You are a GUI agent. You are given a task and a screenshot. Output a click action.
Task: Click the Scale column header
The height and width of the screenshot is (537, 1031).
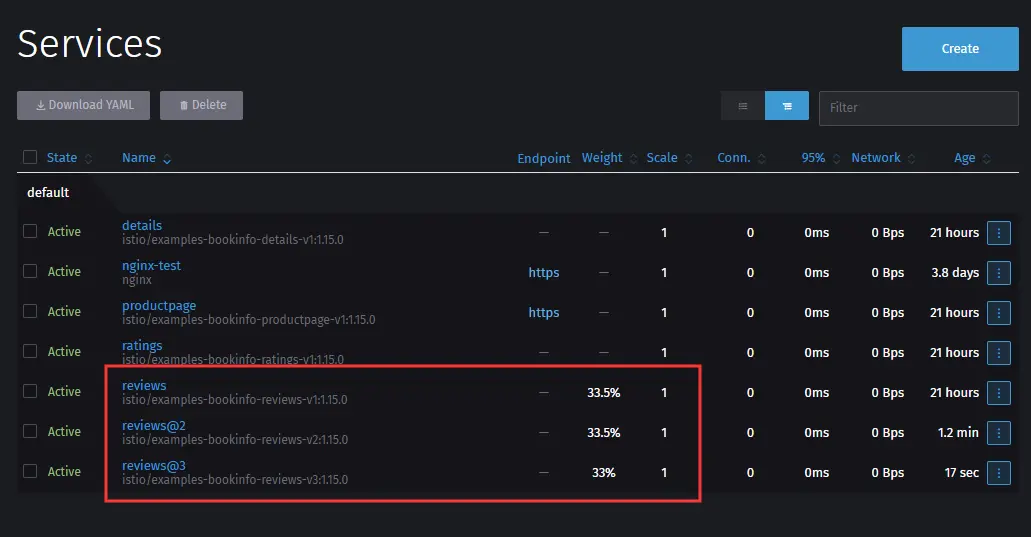click(x=661, y=158)
